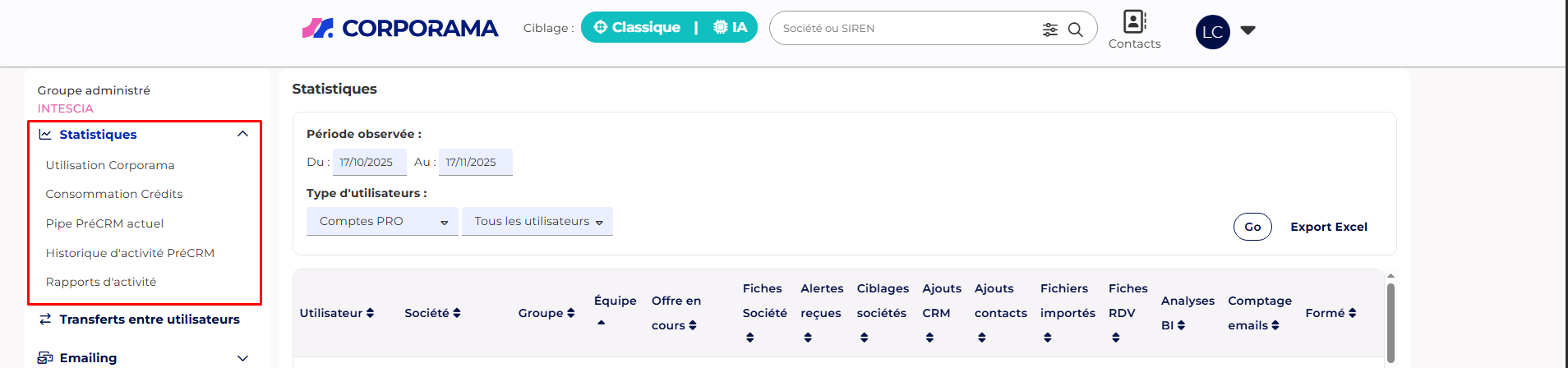The width and height of the screenshot is (1568, 368).
Task: Switch targeting to IA mode
Action: [x=731, y=27]
